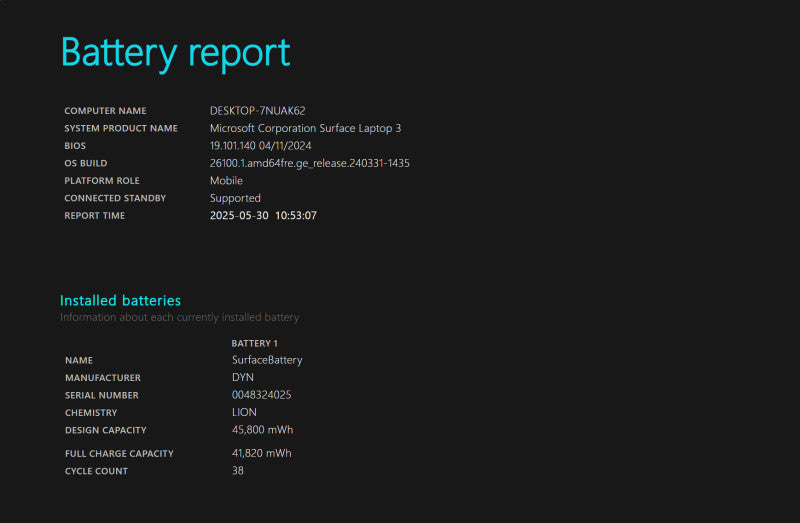800x523 pixels.
Task: Select Microsoft Corporation Surface Laptop 3 value
Action: coord(305,128)
